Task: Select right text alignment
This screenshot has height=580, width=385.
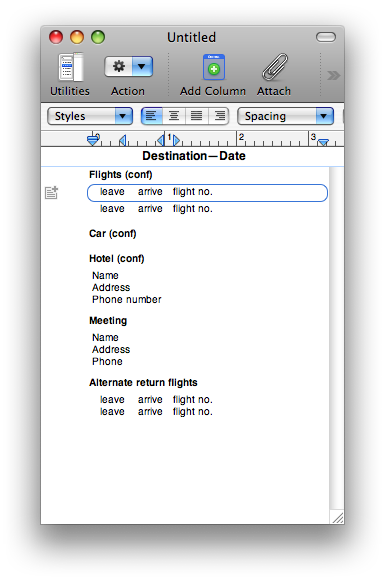Action: [x=219, y=116]
